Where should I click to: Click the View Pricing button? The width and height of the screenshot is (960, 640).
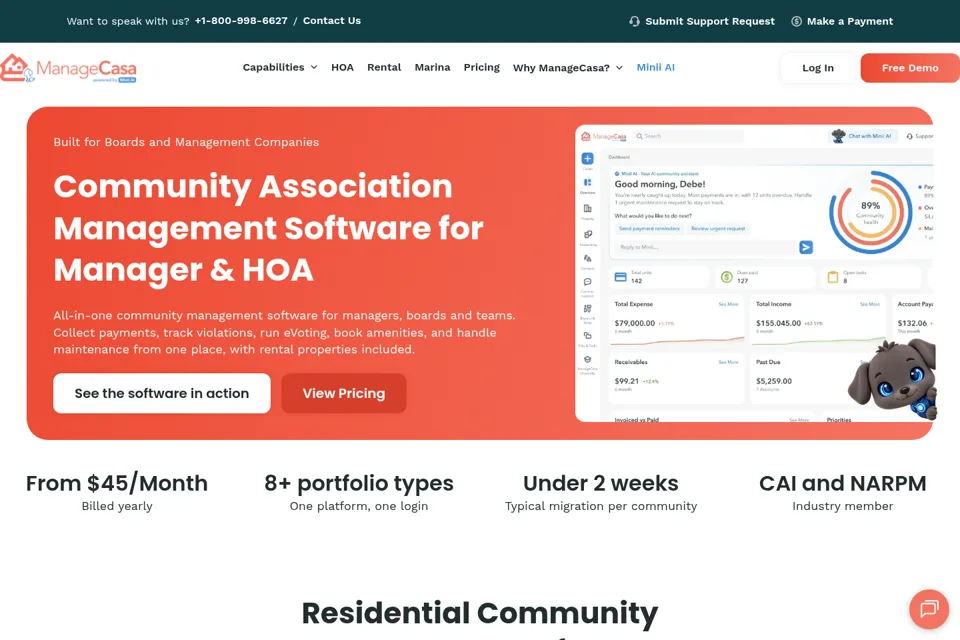[x=343, y=393]
